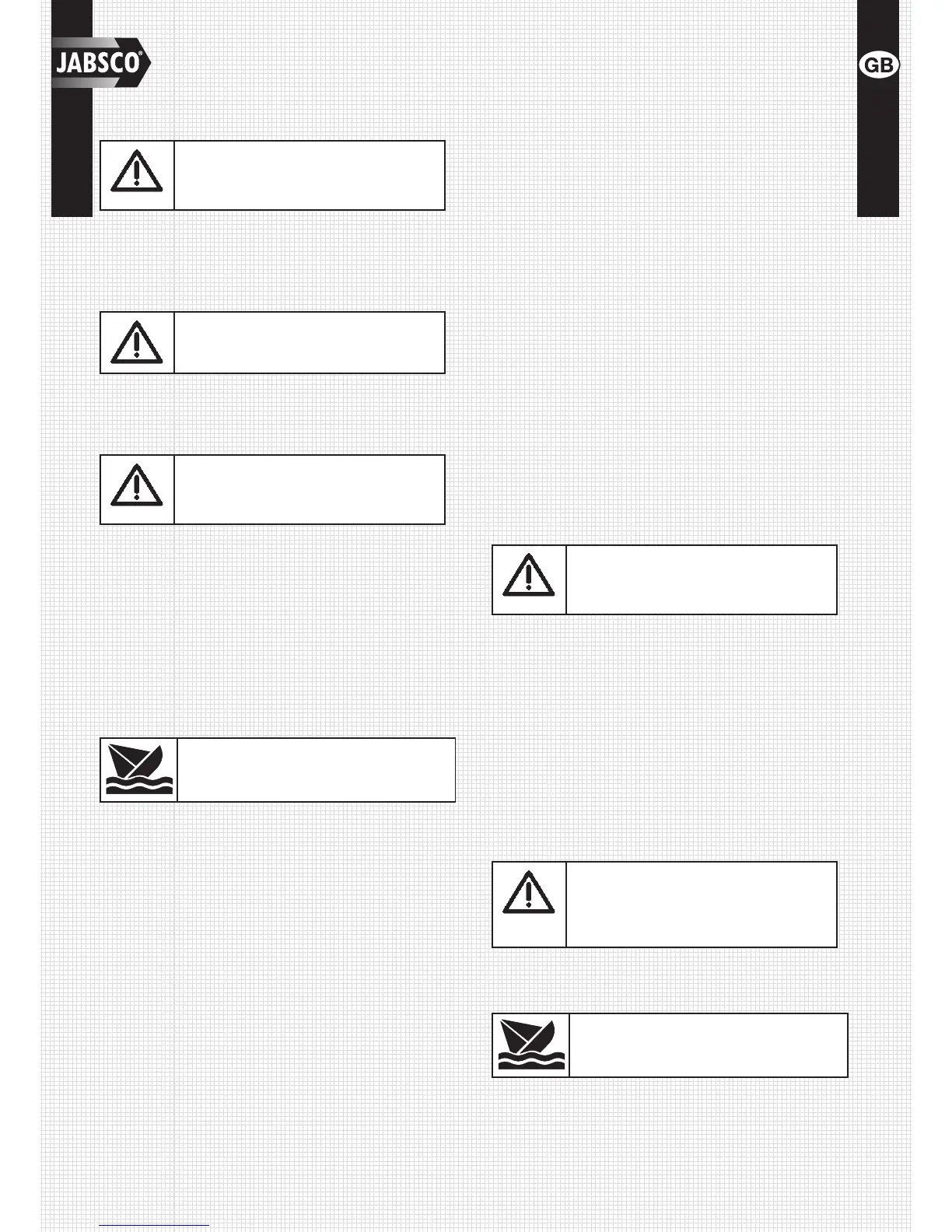The image size is (952, 1232).
Task: Click the second warning triangle in left column
Action: (137, 342)
